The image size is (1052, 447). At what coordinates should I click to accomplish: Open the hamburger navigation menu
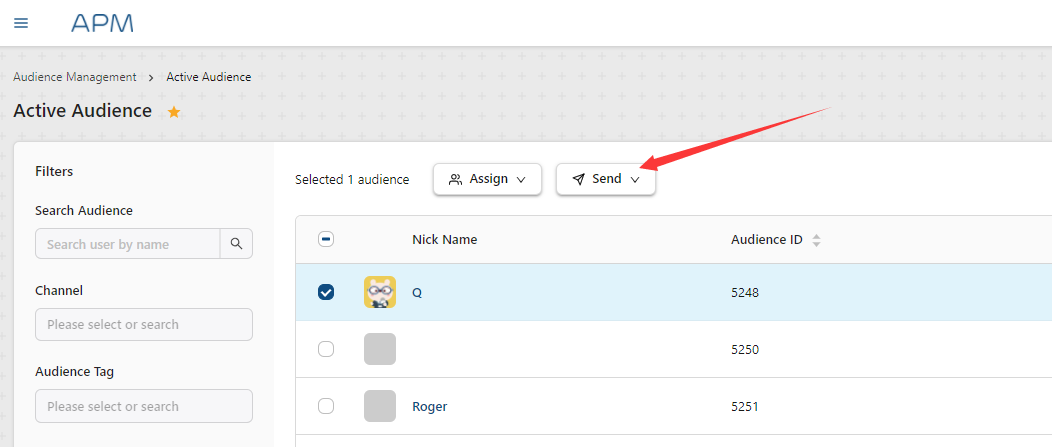point(21,23)
